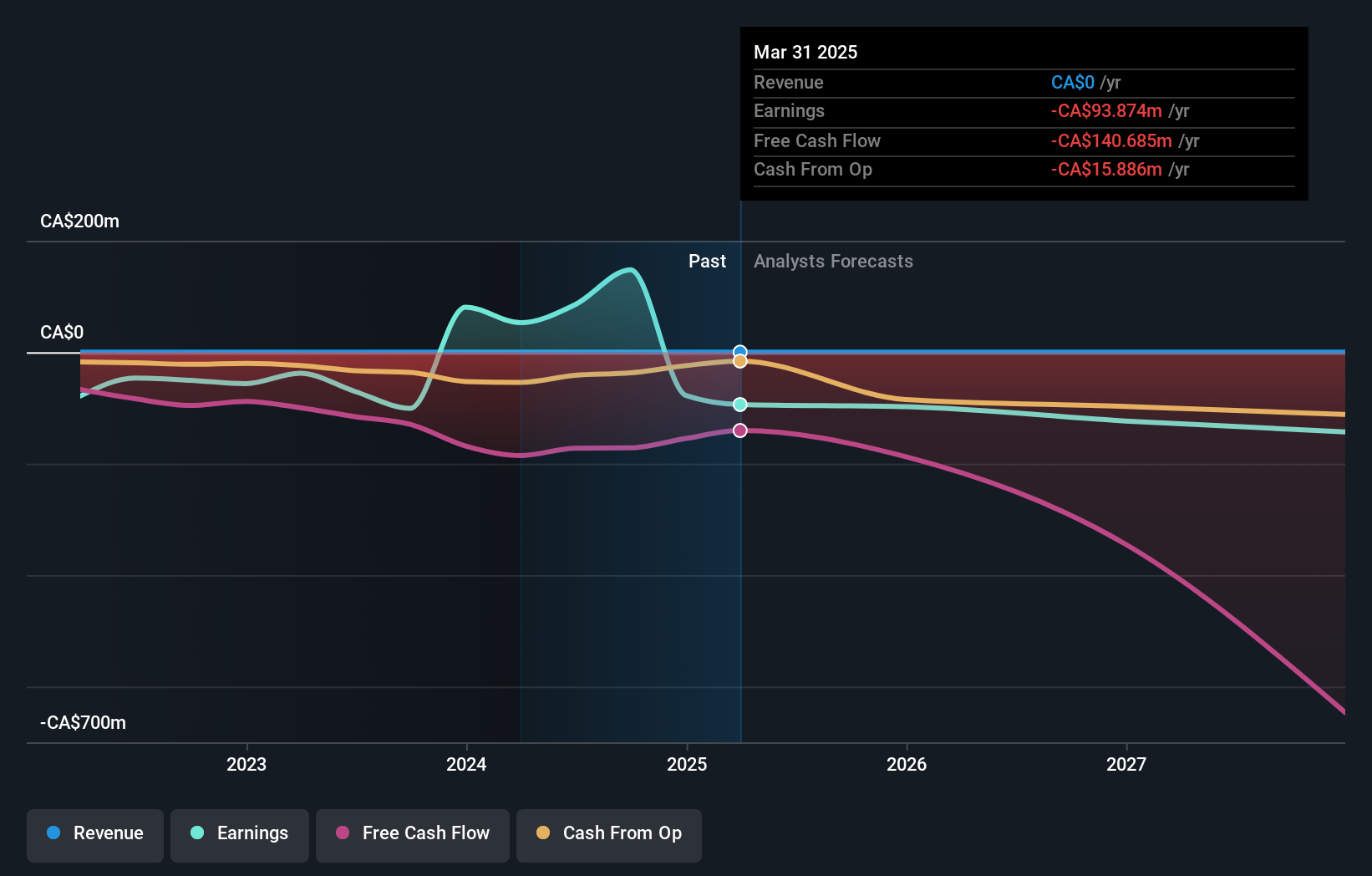The width and height of the screenshot is (1372, 876).
Task: Click the 2027 year label on the axis
Action: [1126, 763]
